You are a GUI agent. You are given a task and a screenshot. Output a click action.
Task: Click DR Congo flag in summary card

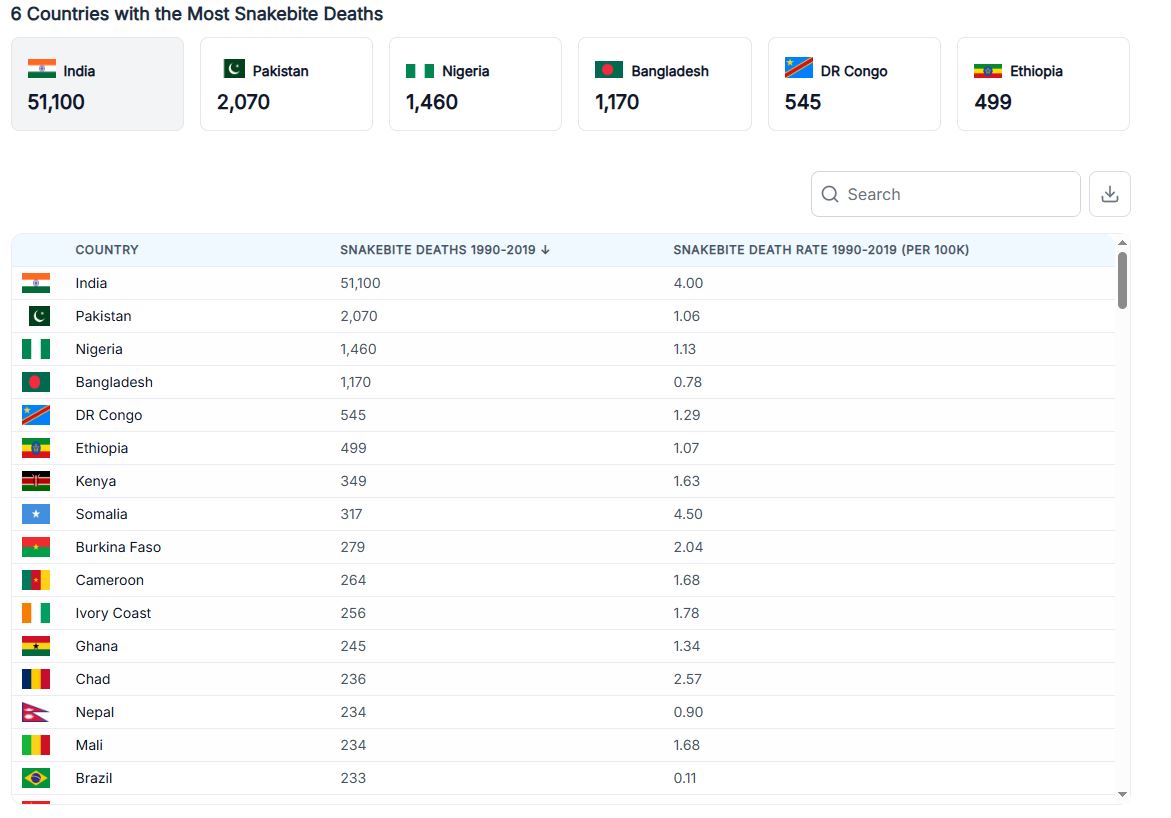[798, 67]
